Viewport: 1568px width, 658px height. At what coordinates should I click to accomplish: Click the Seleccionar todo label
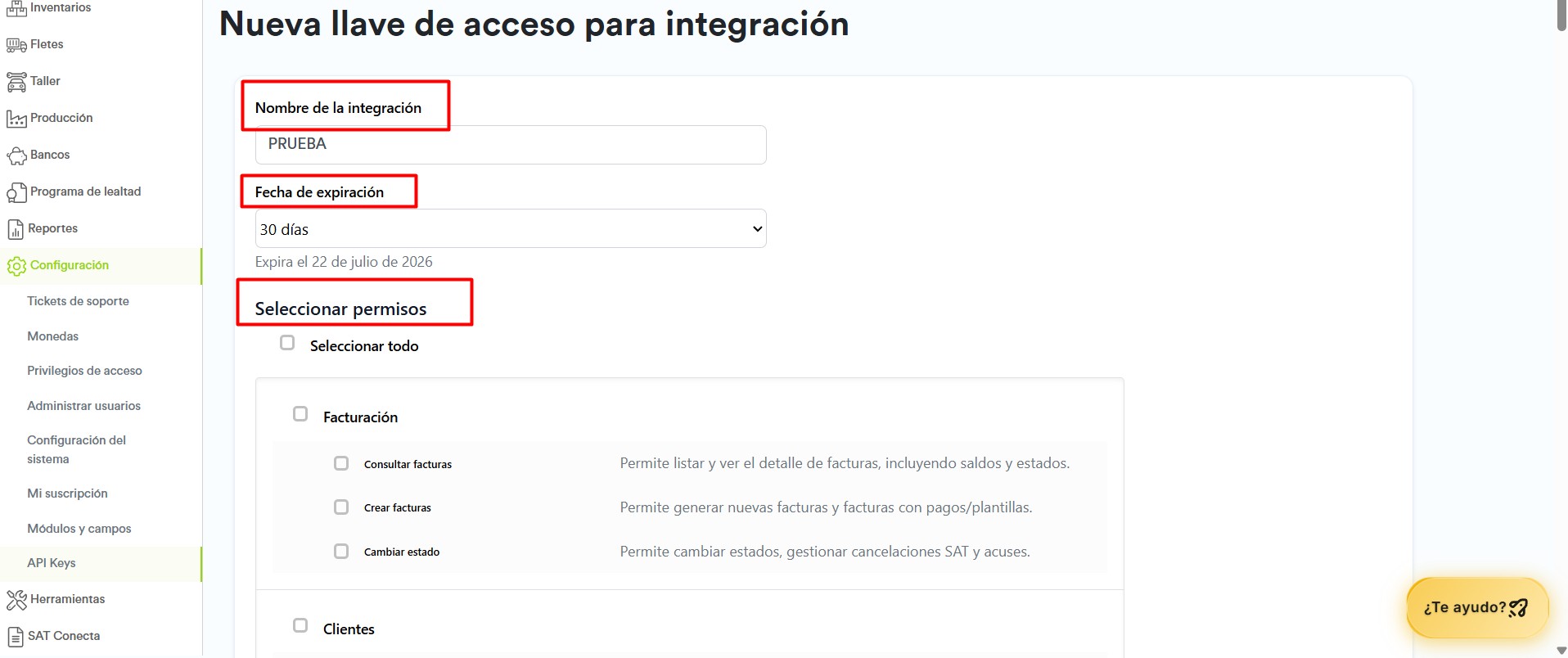[x=364, y=346]
